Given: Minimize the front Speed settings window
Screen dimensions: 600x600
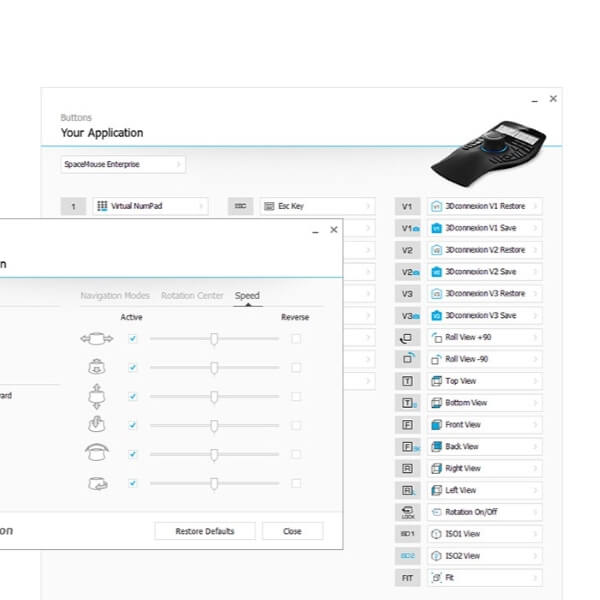Looking at the screenshot, I should click(315, 232).
